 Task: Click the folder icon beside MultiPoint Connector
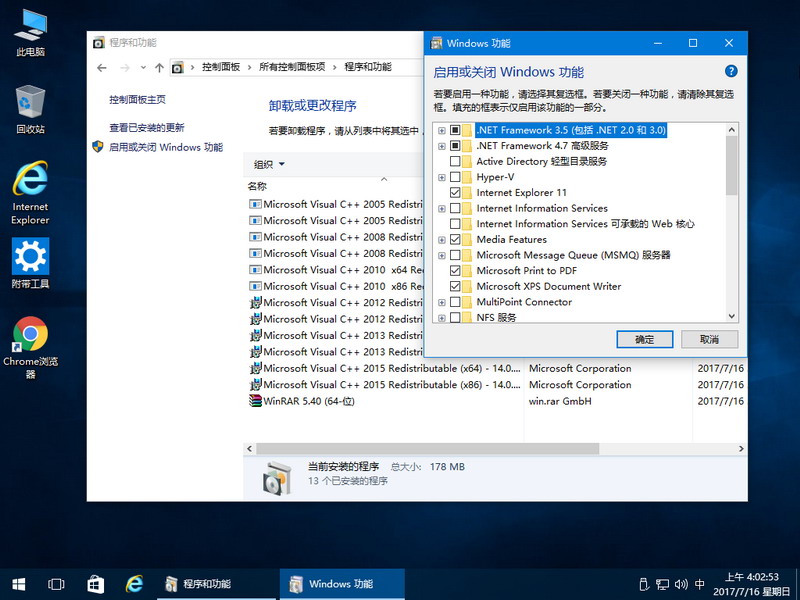pyautogui.click(x=467, y=302)
